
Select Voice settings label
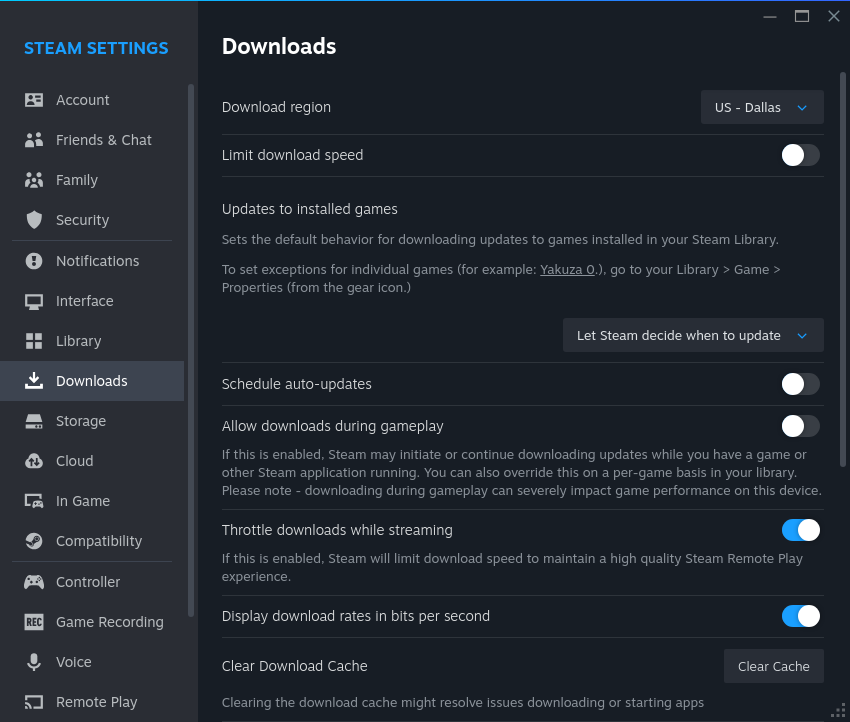pos(74,662)
